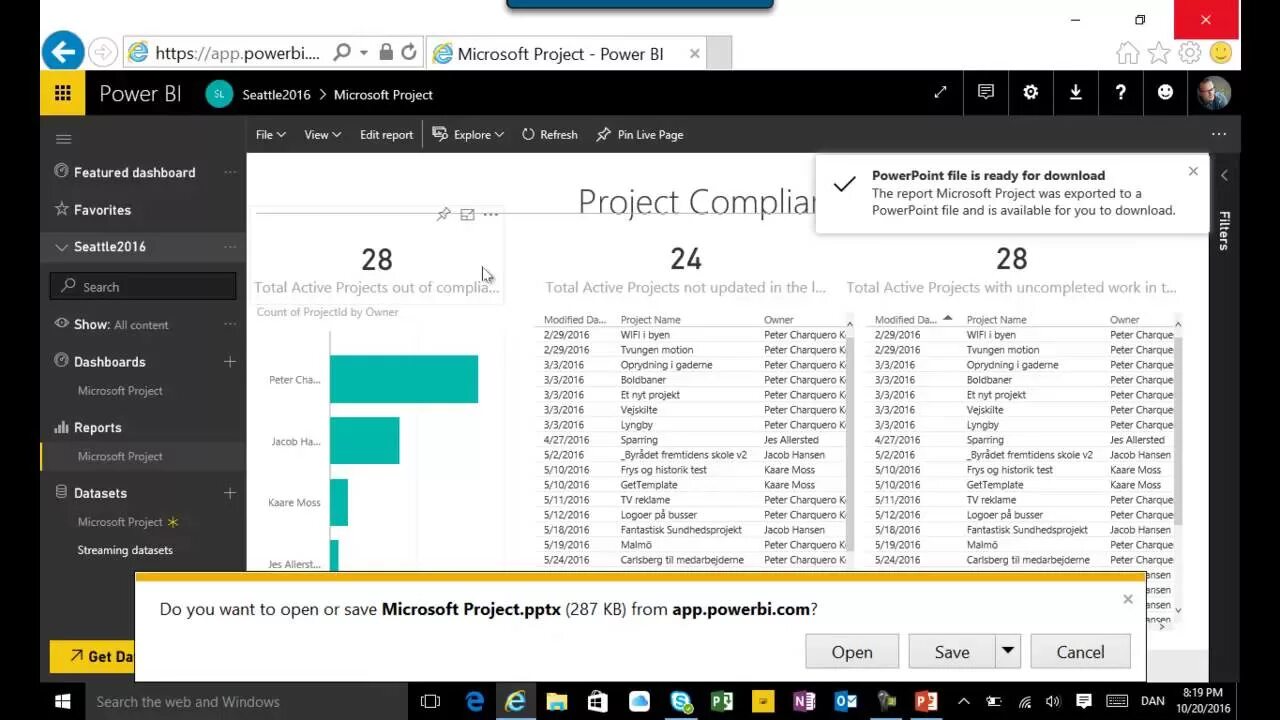The width and height of the screenshot is (1280, 720).
Task: Open the Explore dropdown
Action: tap(468, 134)
